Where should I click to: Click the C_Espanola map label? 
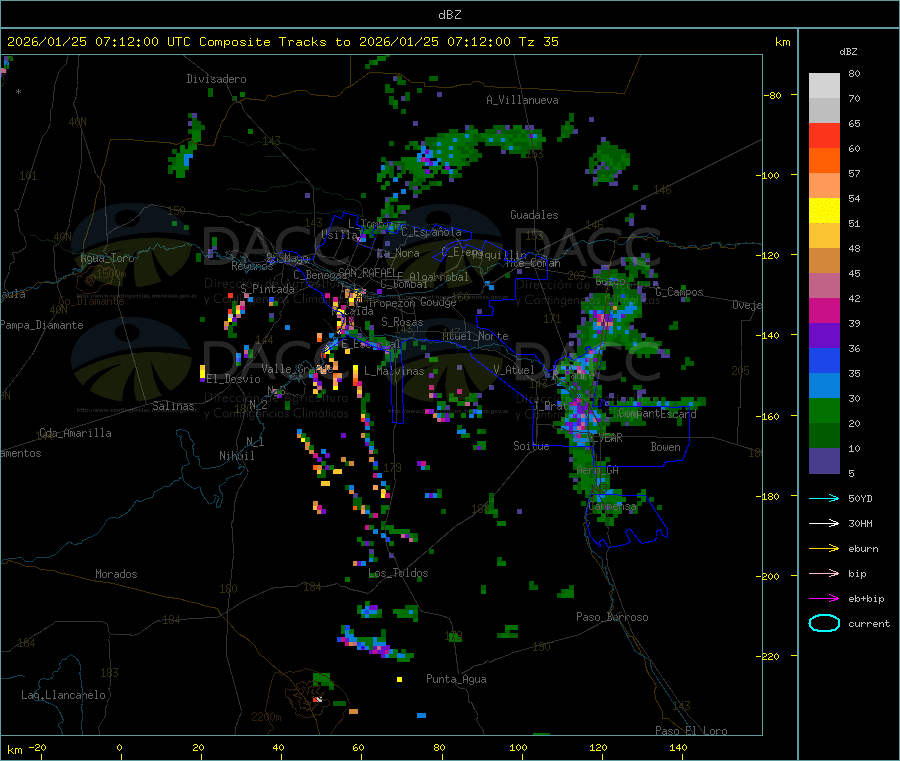[431, 232]
